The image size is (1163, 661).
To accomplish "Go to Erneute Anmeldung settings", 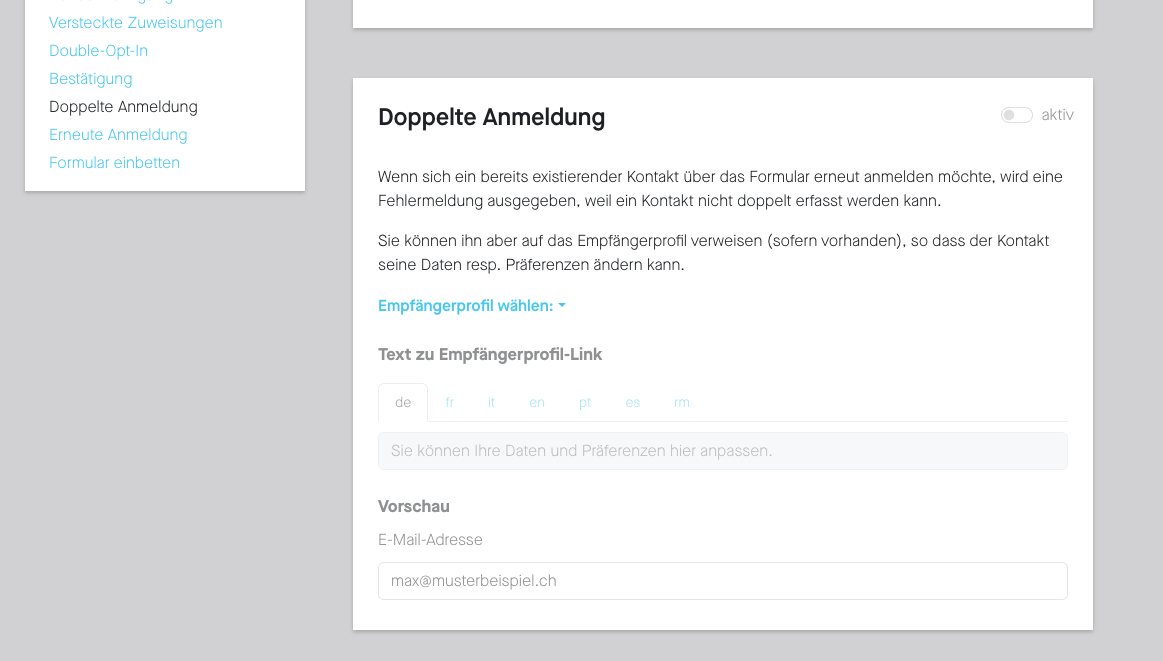I will 118,134.
